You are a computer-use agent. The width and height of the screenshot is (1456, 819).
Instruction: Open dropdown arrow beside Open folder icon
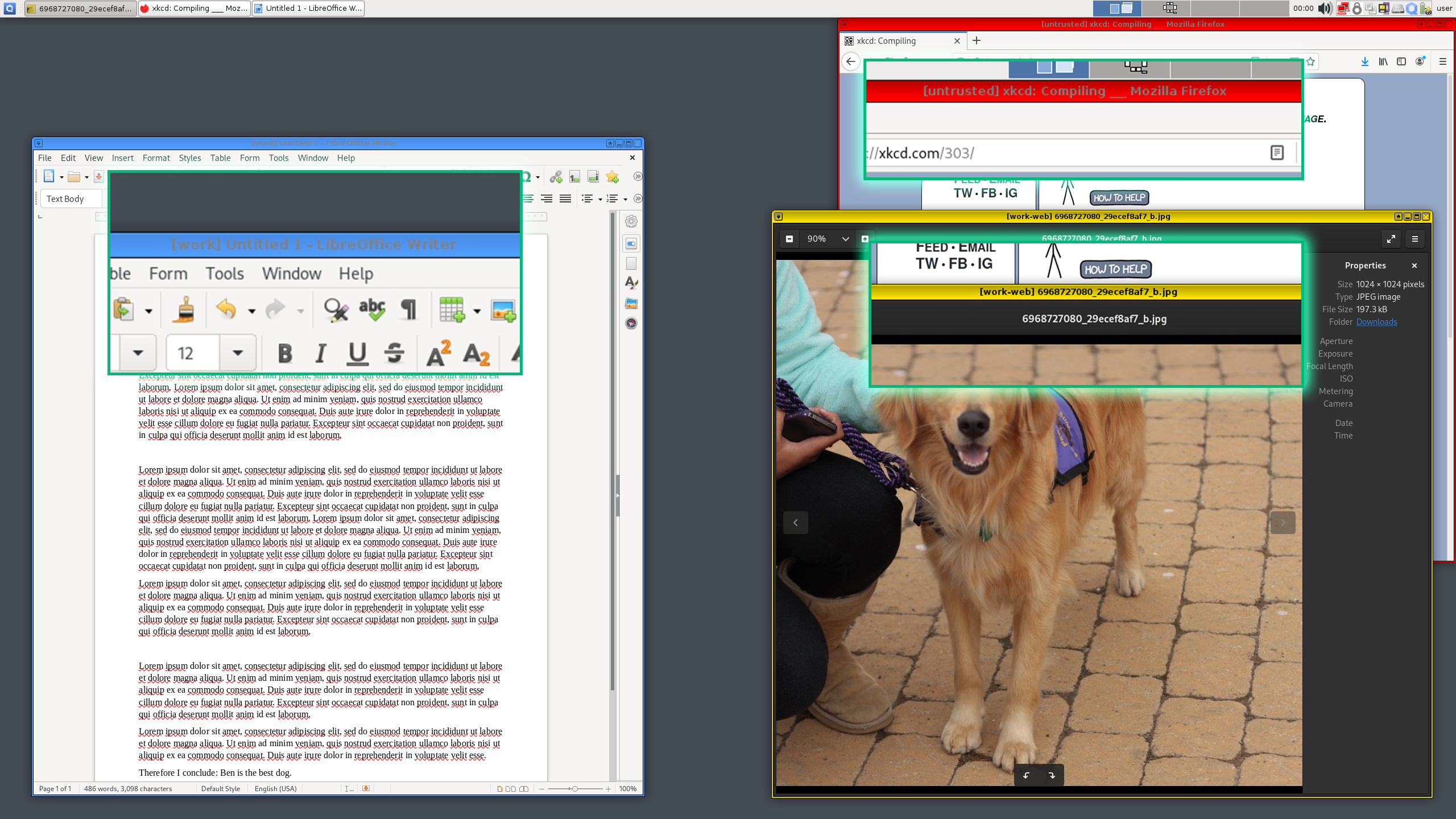86,177
